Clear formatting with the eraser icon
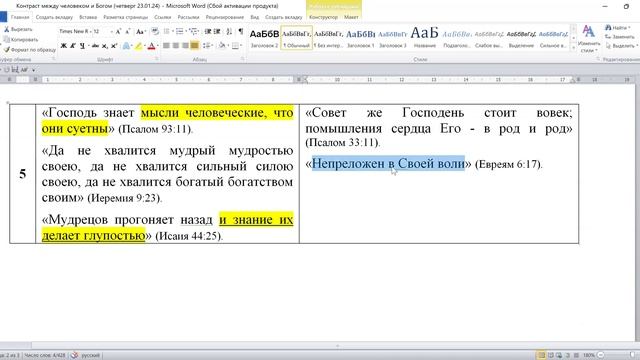 pos(155,31)
